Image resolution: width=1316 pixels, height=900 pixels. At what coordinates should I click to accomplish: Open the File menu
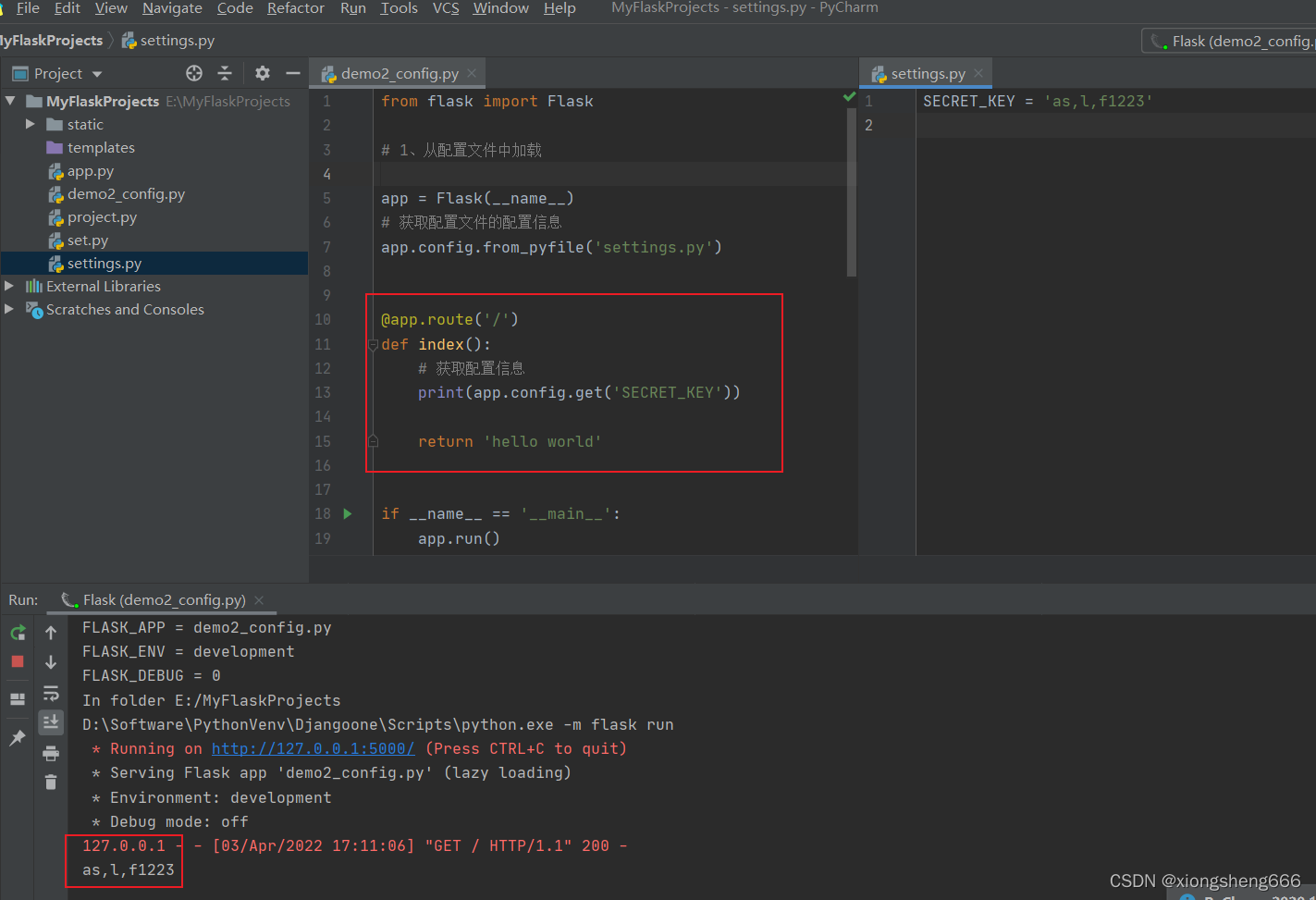(x=28, y=8)
